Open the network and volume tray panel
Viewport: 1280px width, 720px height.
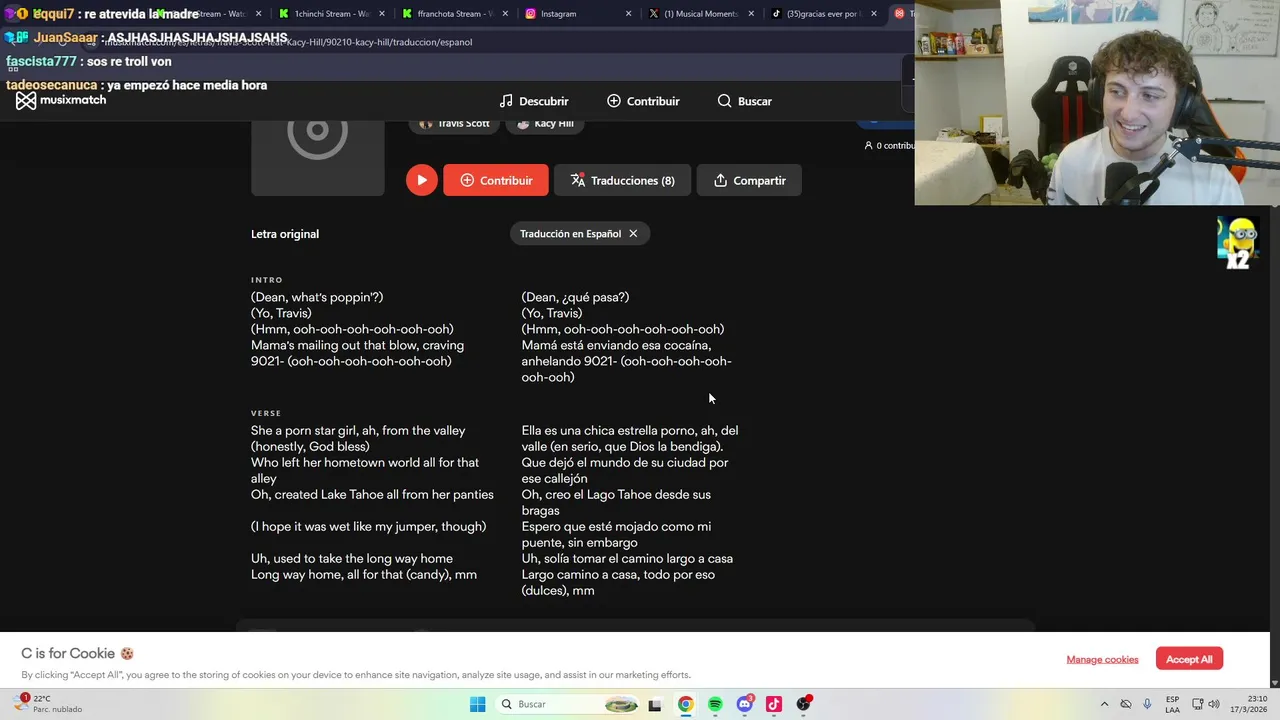coord(1207,704)
